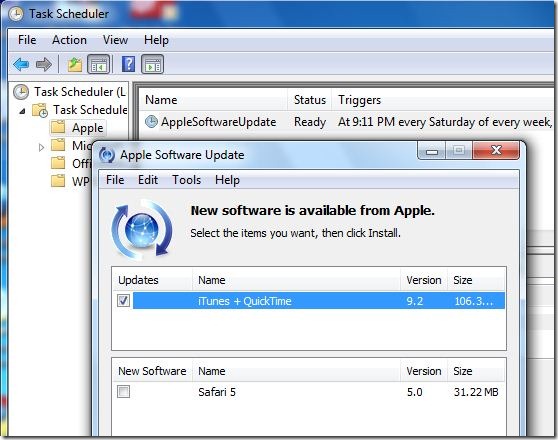Close the Apple Software Update window

496,150
